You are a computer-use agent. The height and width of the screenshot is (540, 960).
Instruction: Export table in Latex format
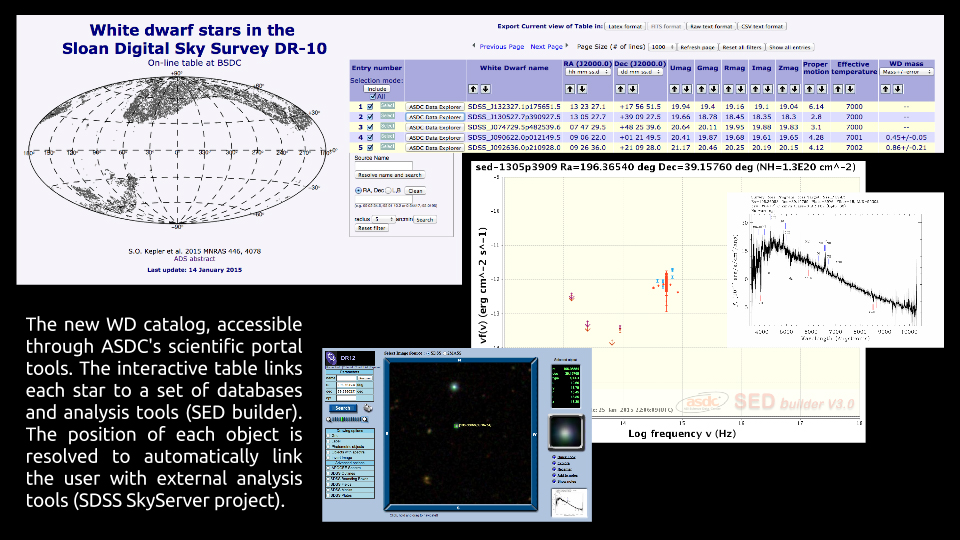coord(624,26)
